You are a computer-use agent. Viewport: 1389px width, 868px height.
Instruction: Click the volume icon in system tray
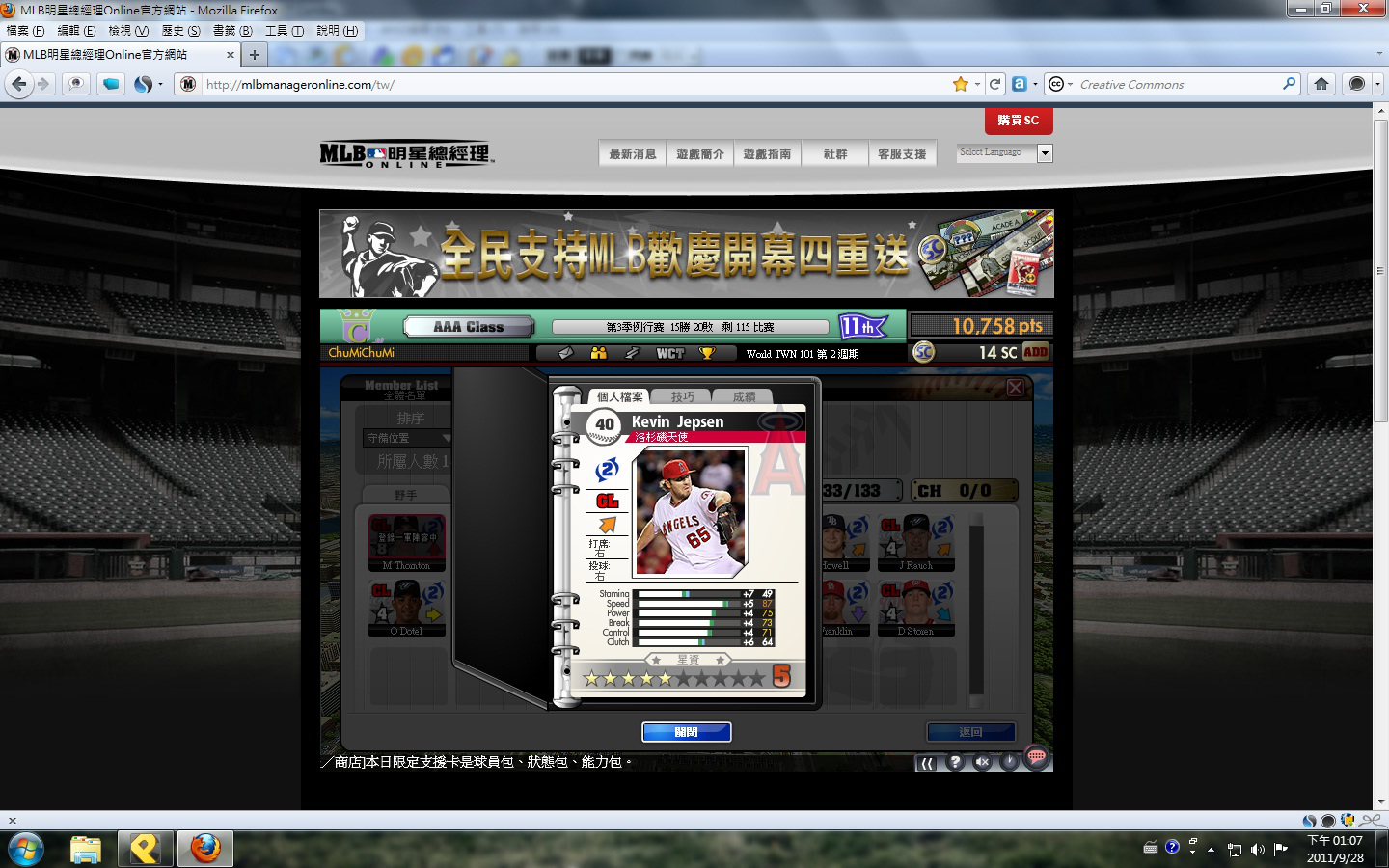coord(1257,850)
